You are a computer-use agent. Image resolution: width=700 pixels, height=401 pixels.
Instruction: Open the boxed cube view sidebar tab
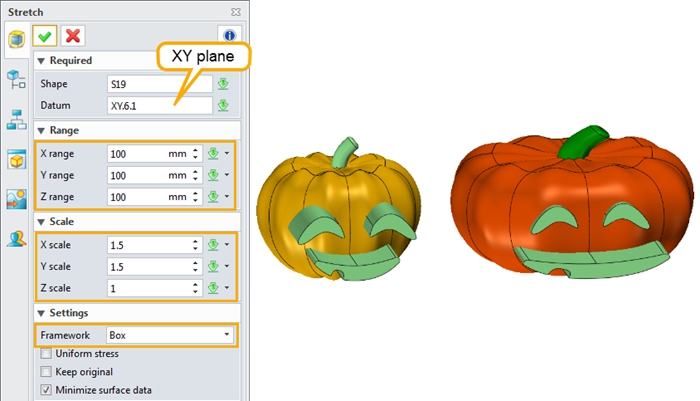click(17, 159)
